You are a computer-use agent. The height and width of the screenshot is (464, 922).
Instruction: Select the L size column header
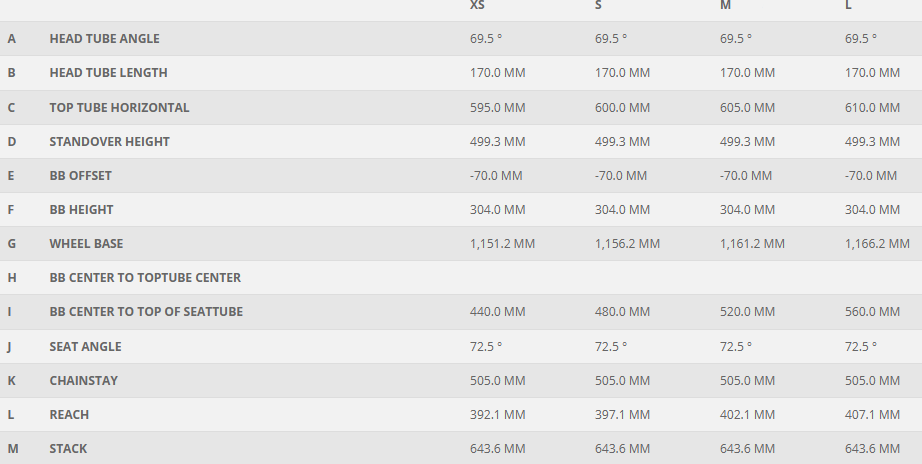849,6
